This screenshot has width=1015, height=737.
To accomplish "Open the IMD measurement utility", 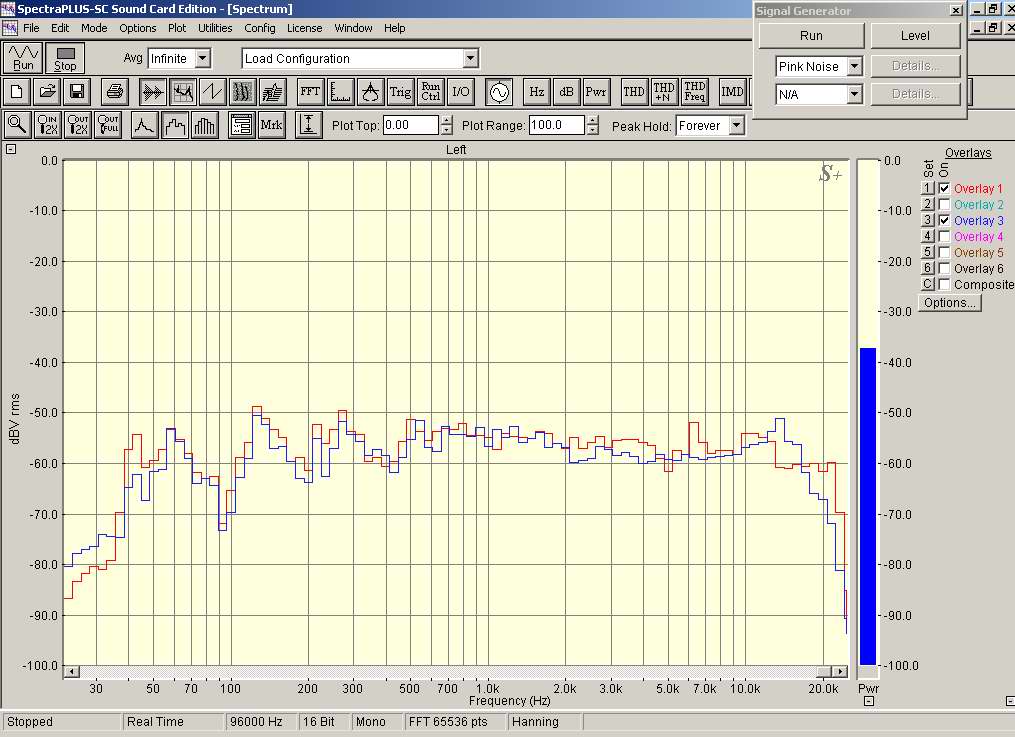I will click(733, 92).
